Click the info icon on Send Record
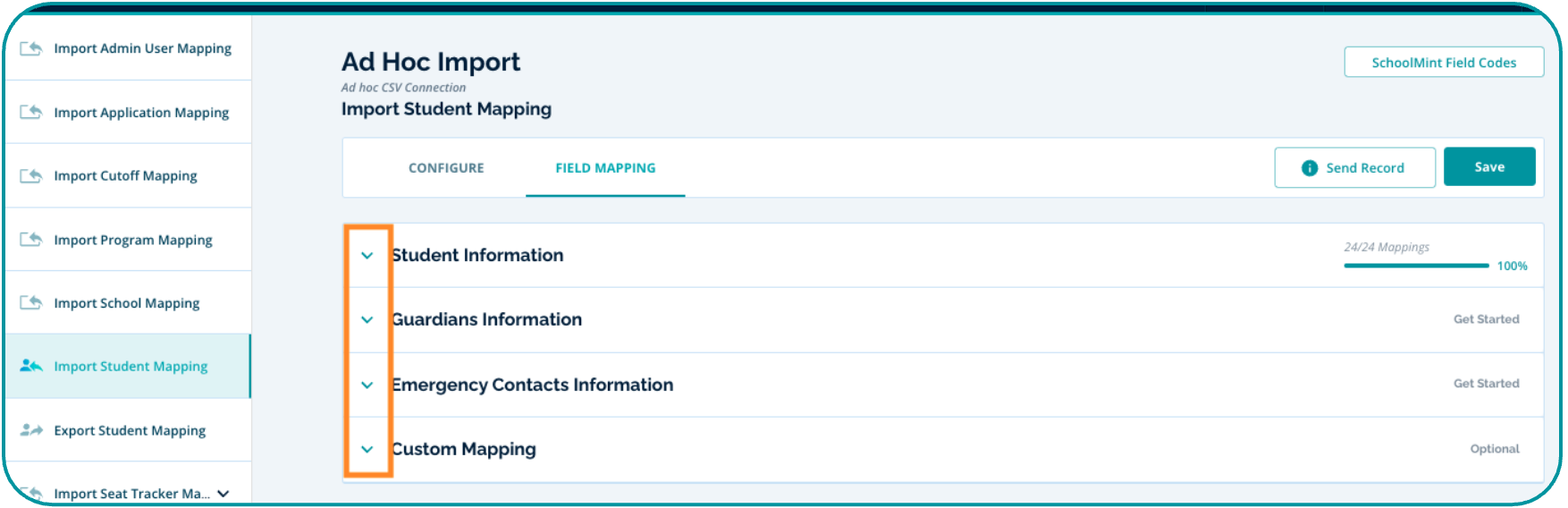The height and width of the screenshot is (508, 1568). (1309, 168)
